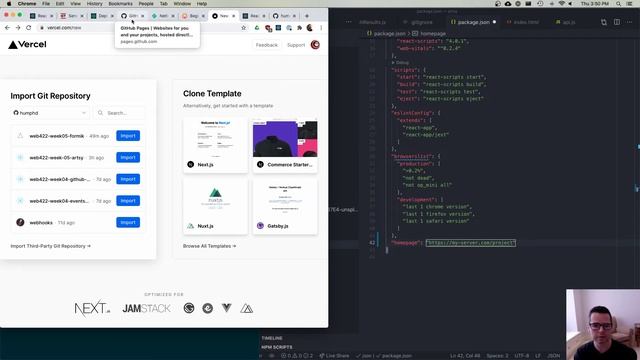Click the compare changes icon in VS Code
640x360 pixels.
click(x=604, y=22)
